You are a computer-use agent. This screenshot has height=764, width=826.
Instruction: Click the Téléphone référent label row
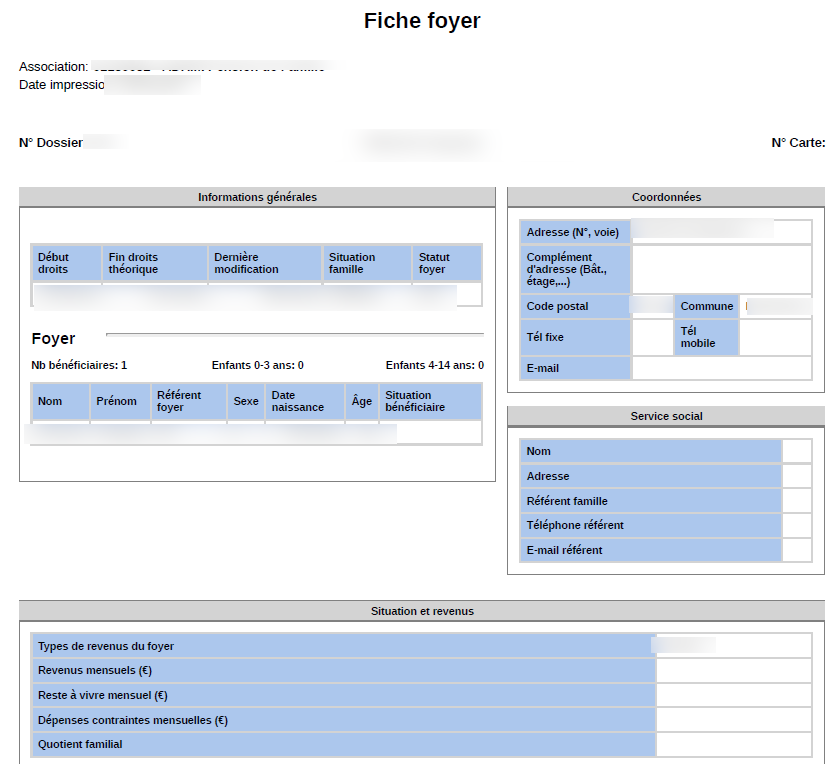tap(650, 525)
